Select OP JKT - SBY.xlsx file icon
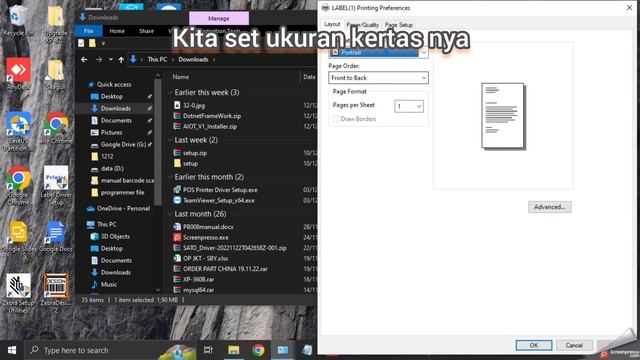Screen dimensions: 640x360 (x=177, y=258)
